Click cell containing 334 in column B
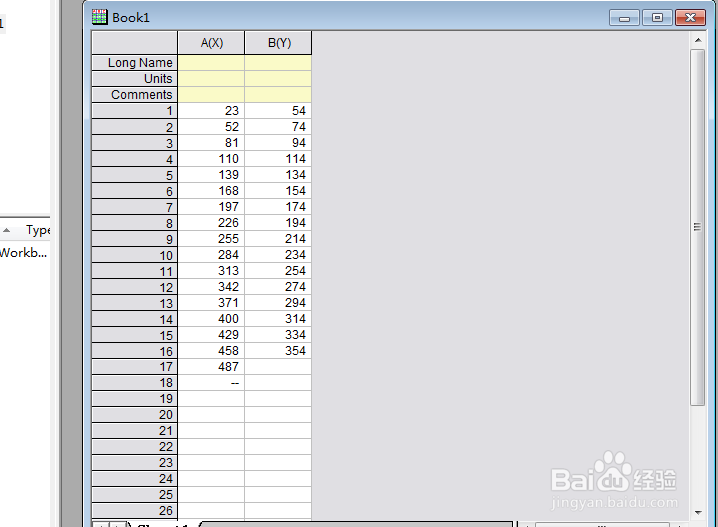Image resolution: width=718 pixels, height=527 pixels. (278, 335)
